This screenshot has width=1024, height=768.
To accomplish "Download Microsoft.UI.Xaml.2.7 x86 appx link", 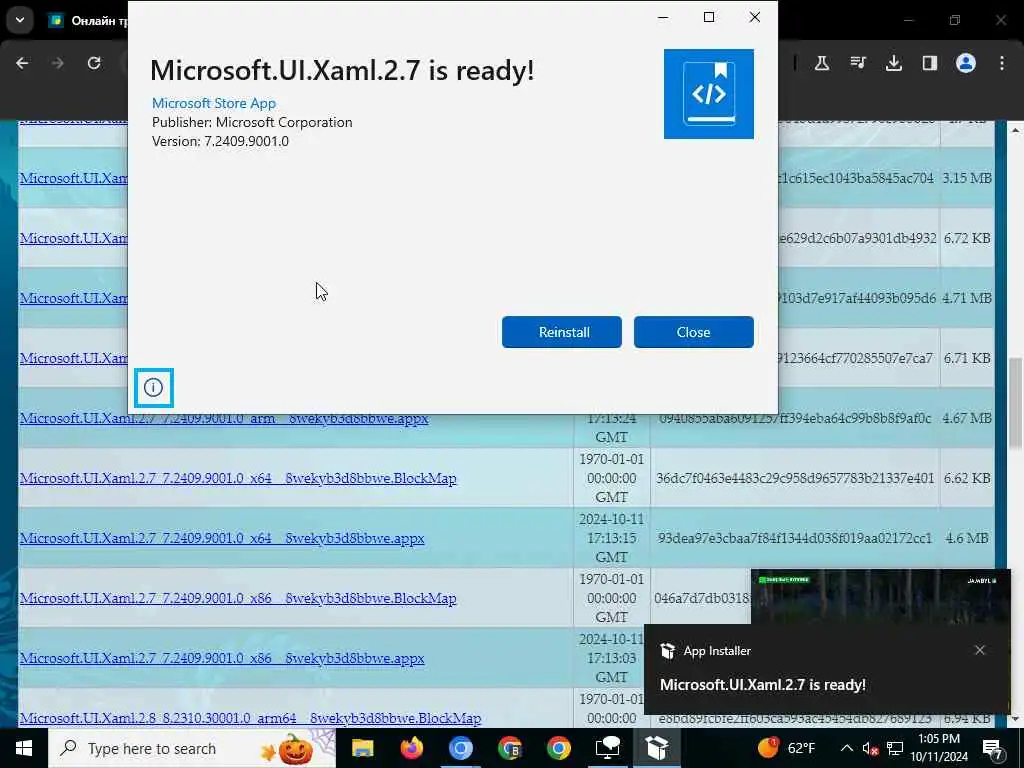I will pyautogui.click(x=222, y=658).
